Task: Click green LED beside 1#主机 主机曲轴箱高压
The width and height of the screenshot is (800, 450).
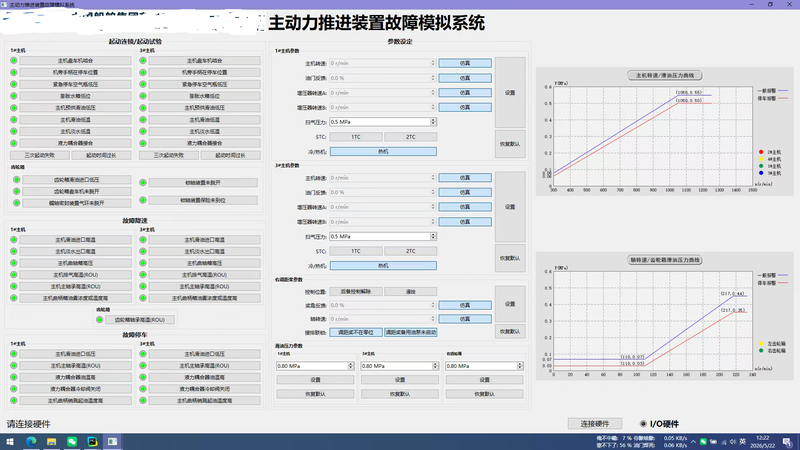Action: point(14,263)
